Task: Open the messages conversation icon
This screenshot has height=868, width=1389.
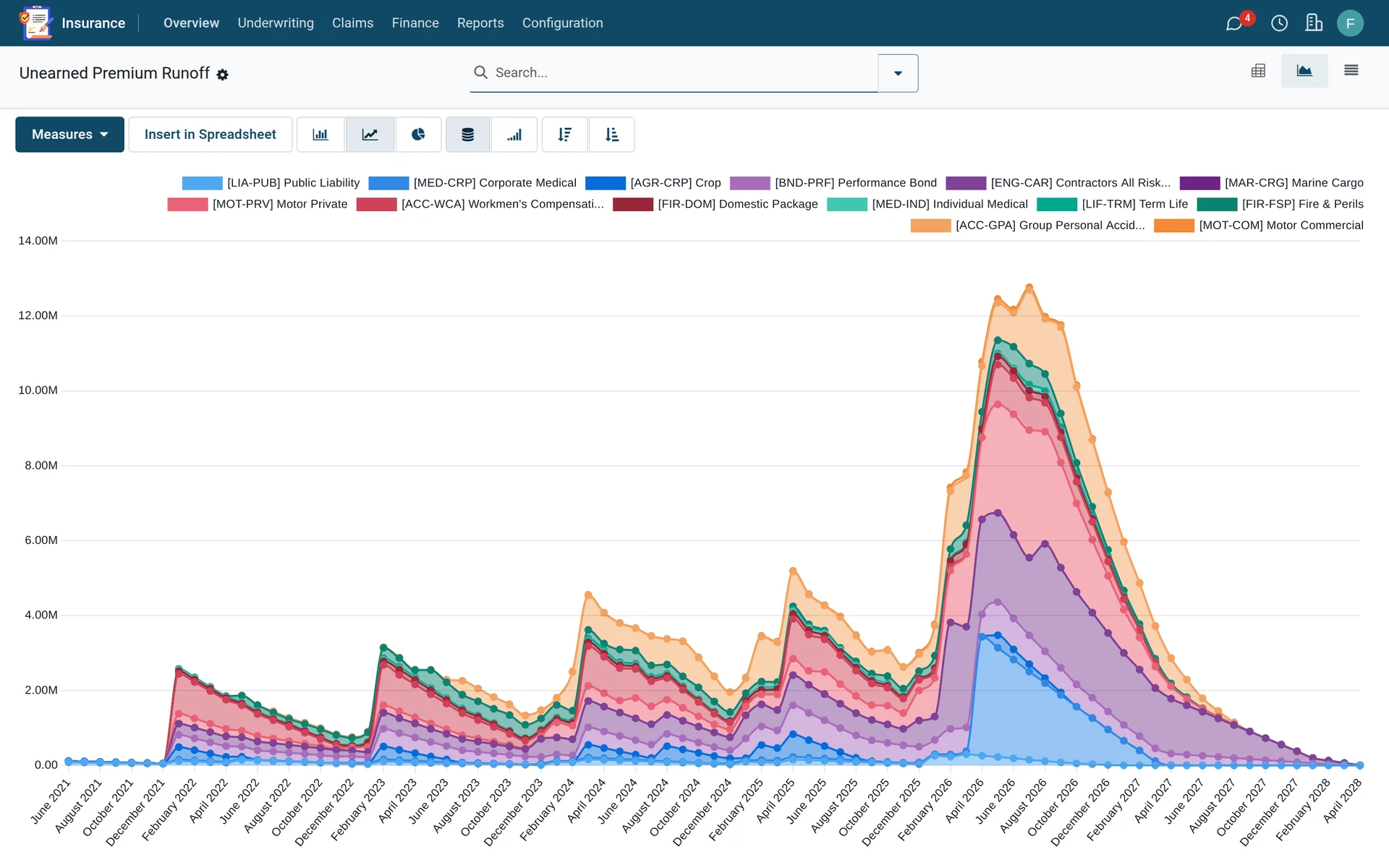Action: click(x=1234, y=24)
